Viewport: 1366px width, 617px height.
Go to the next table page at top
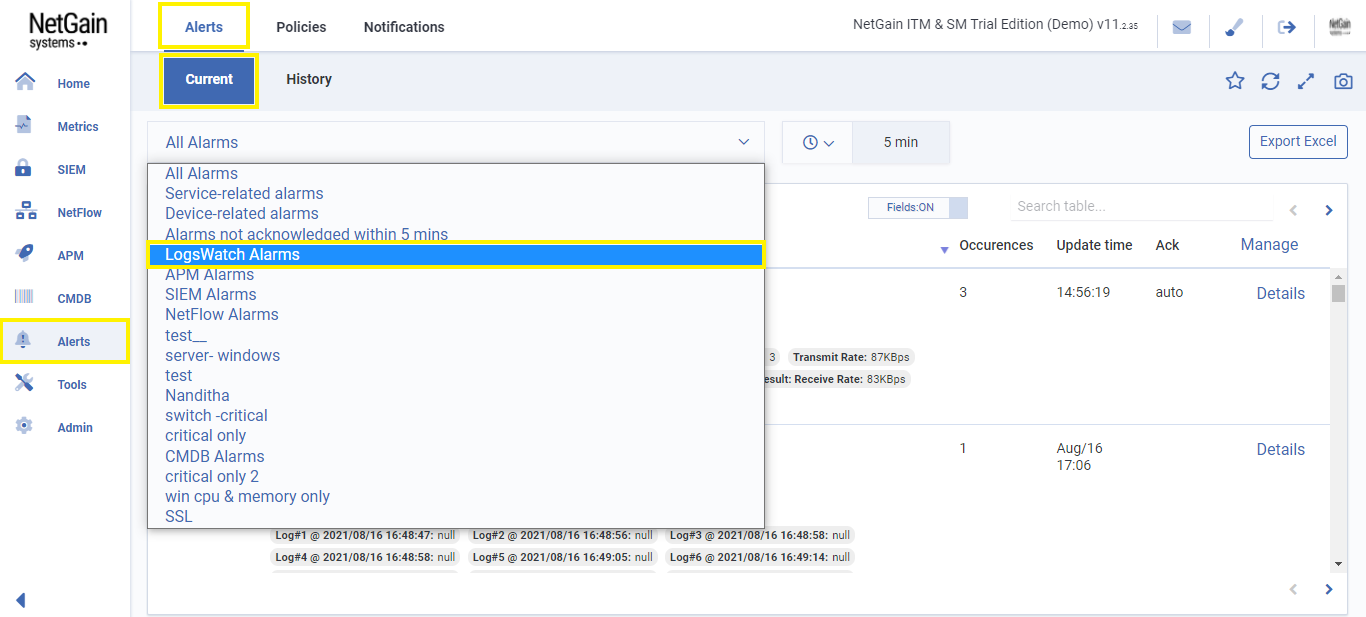click(1329, 210)
